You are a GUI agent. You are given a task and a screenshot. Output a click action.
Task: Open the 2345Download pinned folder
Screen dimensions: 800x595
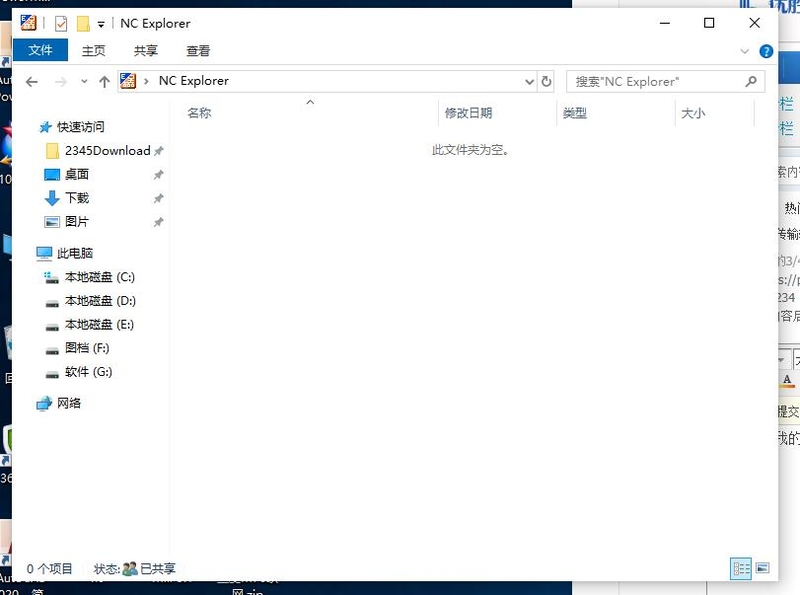pyautogui.click(x=107, y=151)
